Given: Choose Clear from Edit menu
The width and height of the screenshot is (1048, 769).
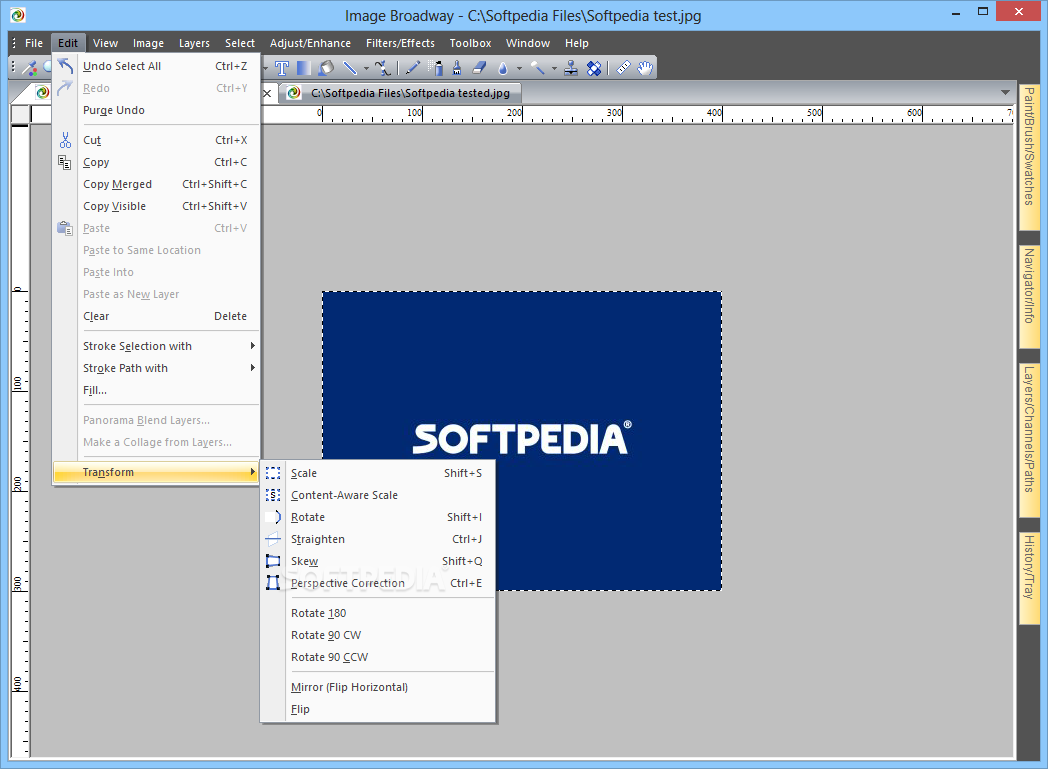Looking at the screenshot, I should tap(156, 316).
